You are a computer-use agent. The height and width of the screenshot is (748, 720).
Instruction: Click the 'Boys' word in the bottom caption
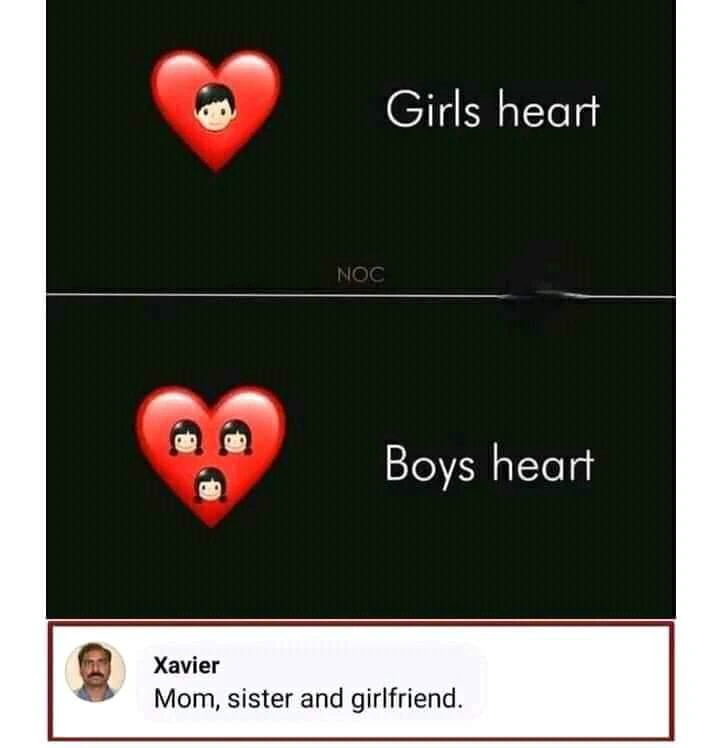[x=429, y=464]
